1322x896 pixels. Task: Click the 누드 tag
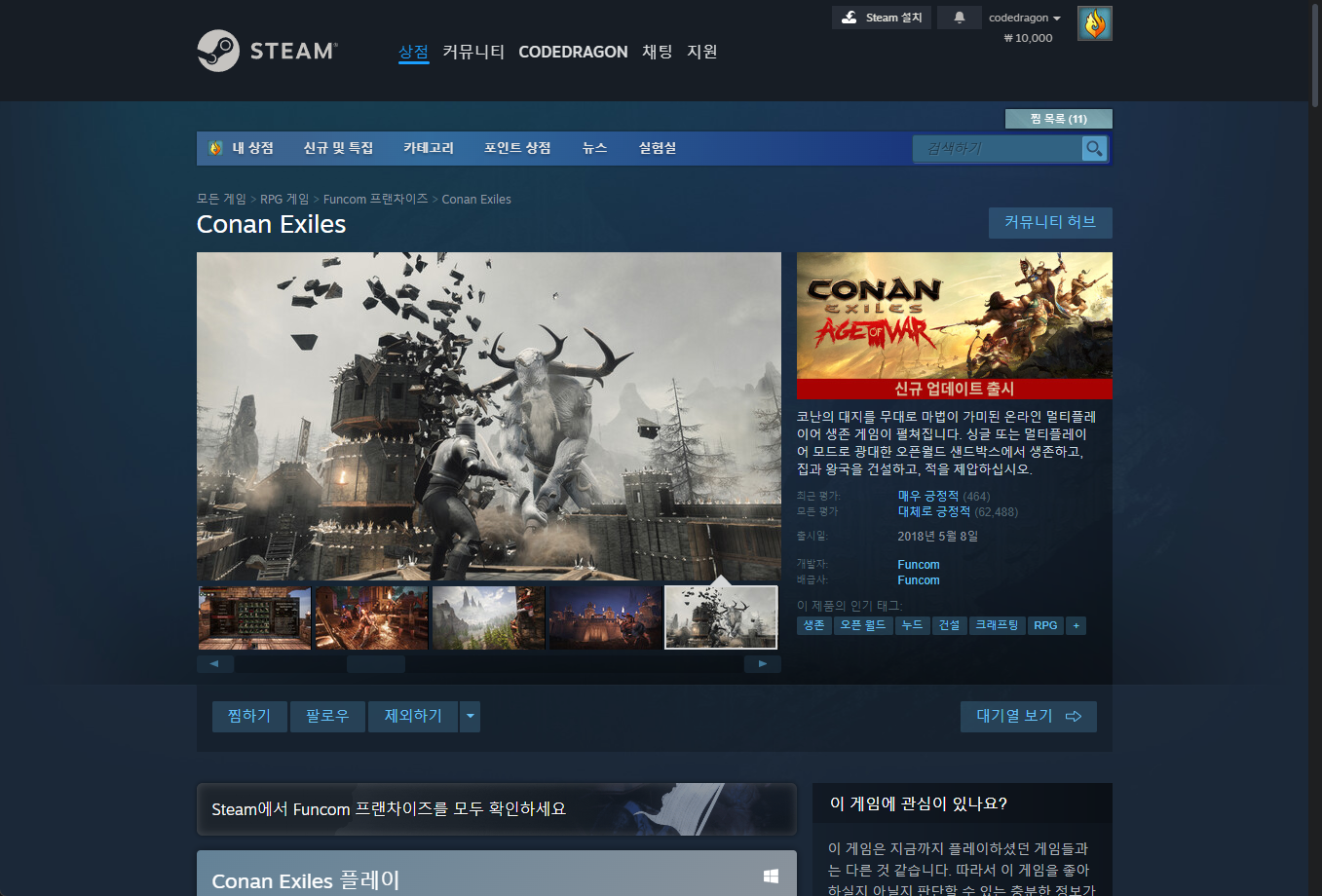(912, 625)
